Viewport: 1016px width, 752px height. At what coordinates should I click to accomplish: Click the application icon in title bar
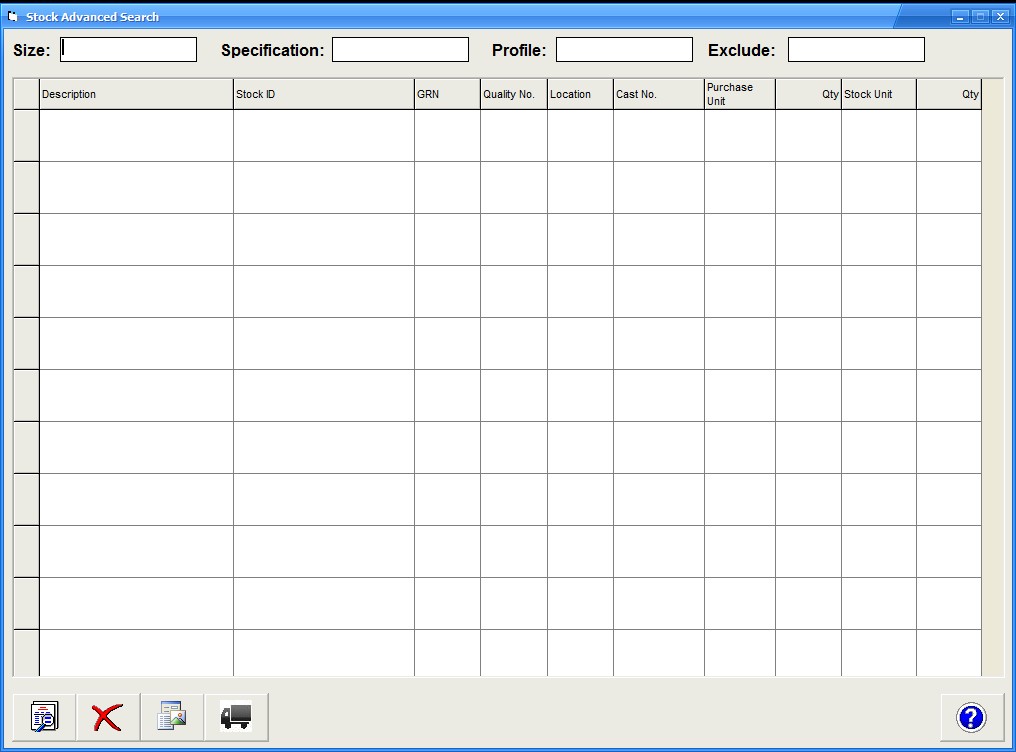tap(13, 17)
